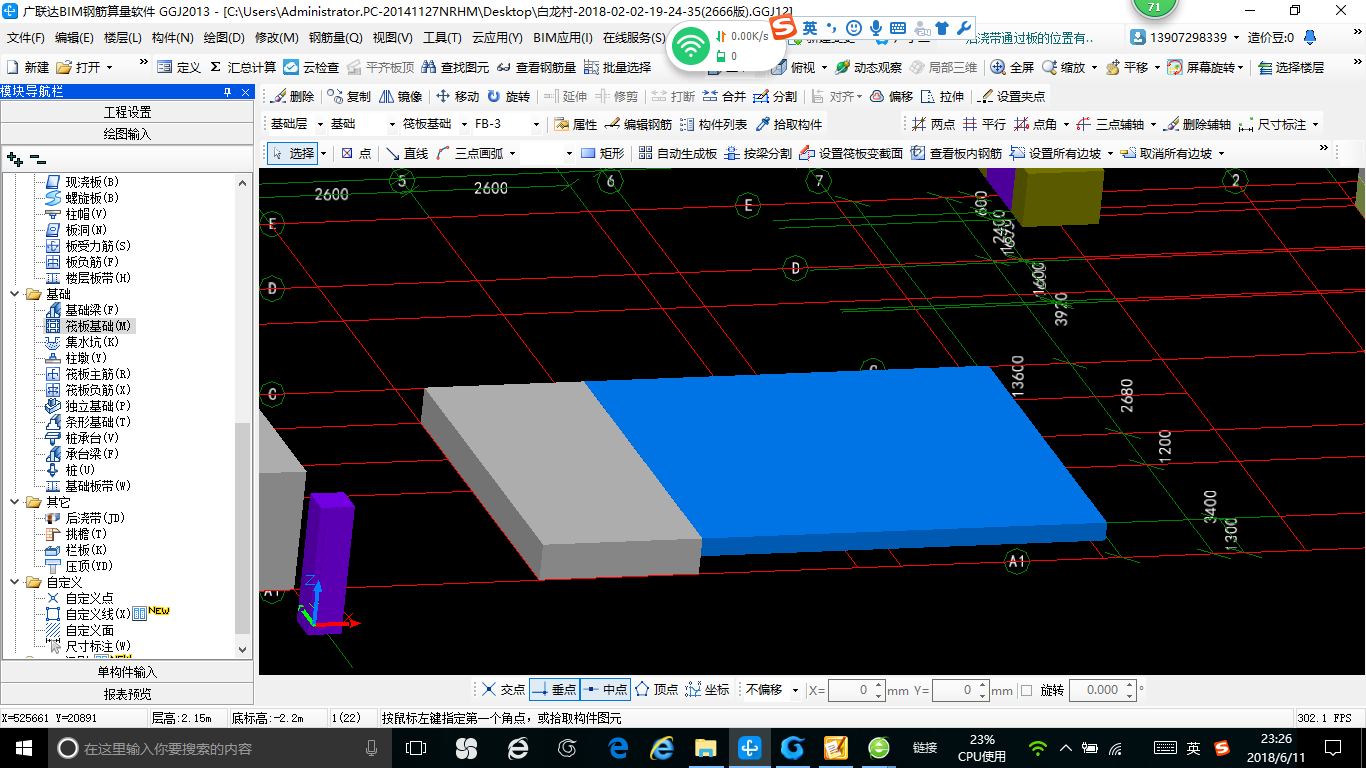This screenshot has height=768, width=1366.
Task: Open the 基础层 floor dropdown
Action: 320,125
